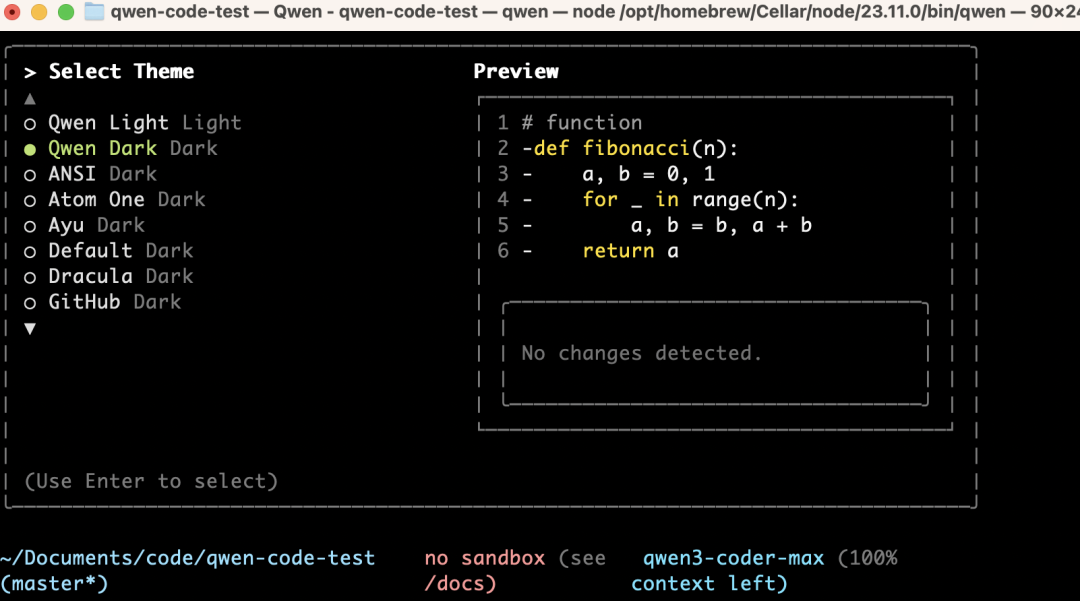1080x601 pixels.
Task: Click the 'Select Theme' heading
Action: tap(121, 72)
